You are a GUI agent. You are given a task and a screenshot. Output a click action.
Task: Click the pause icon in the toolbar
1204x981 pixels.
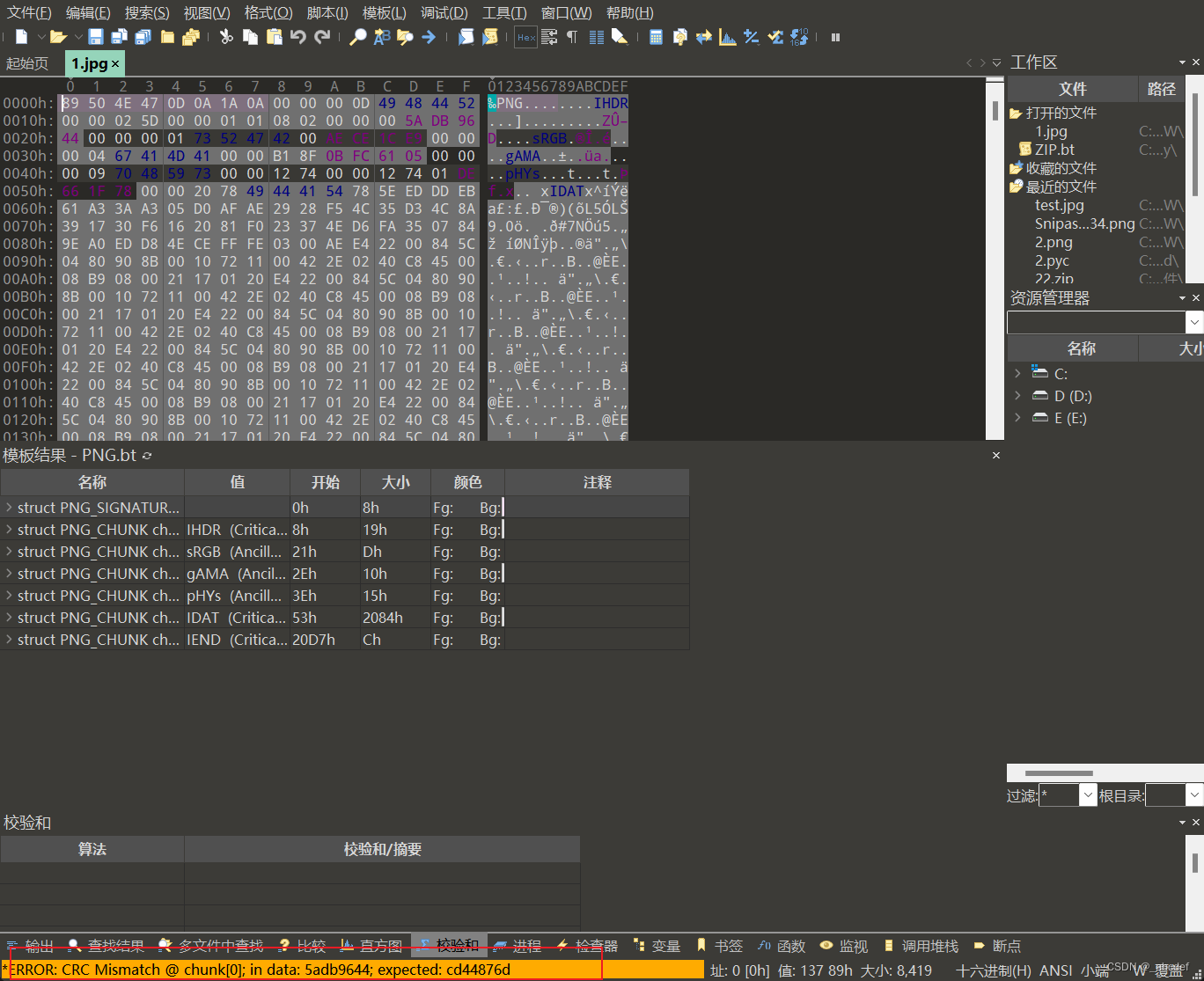pyautogui.click(x=835, y=37)
